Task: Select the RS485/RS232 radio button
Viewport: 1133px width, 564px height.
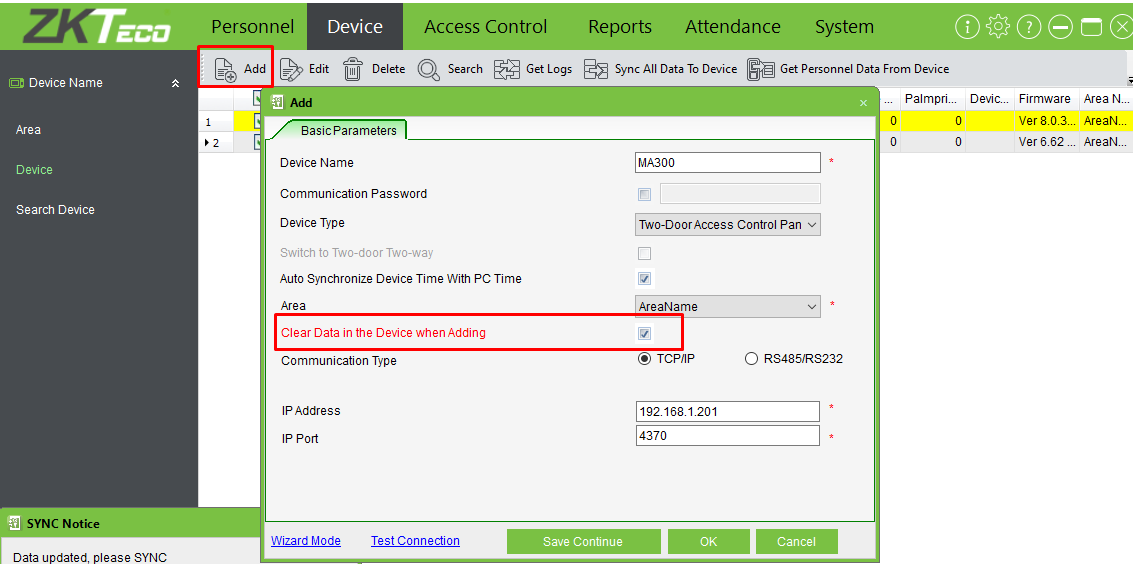Action: [x=751, y=359]
